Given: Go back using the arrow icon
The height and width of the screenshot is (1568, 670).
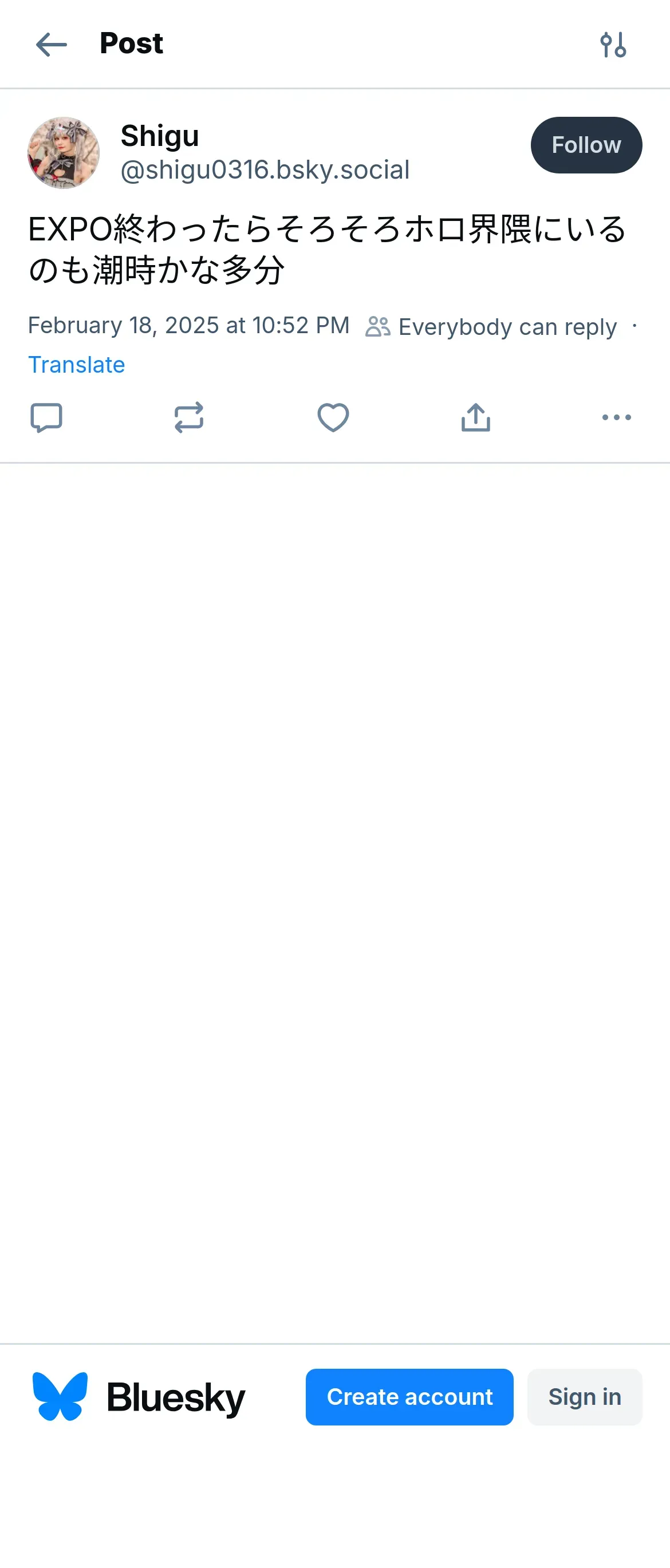Looking at the screenshot, I should (x=51, y=45).
